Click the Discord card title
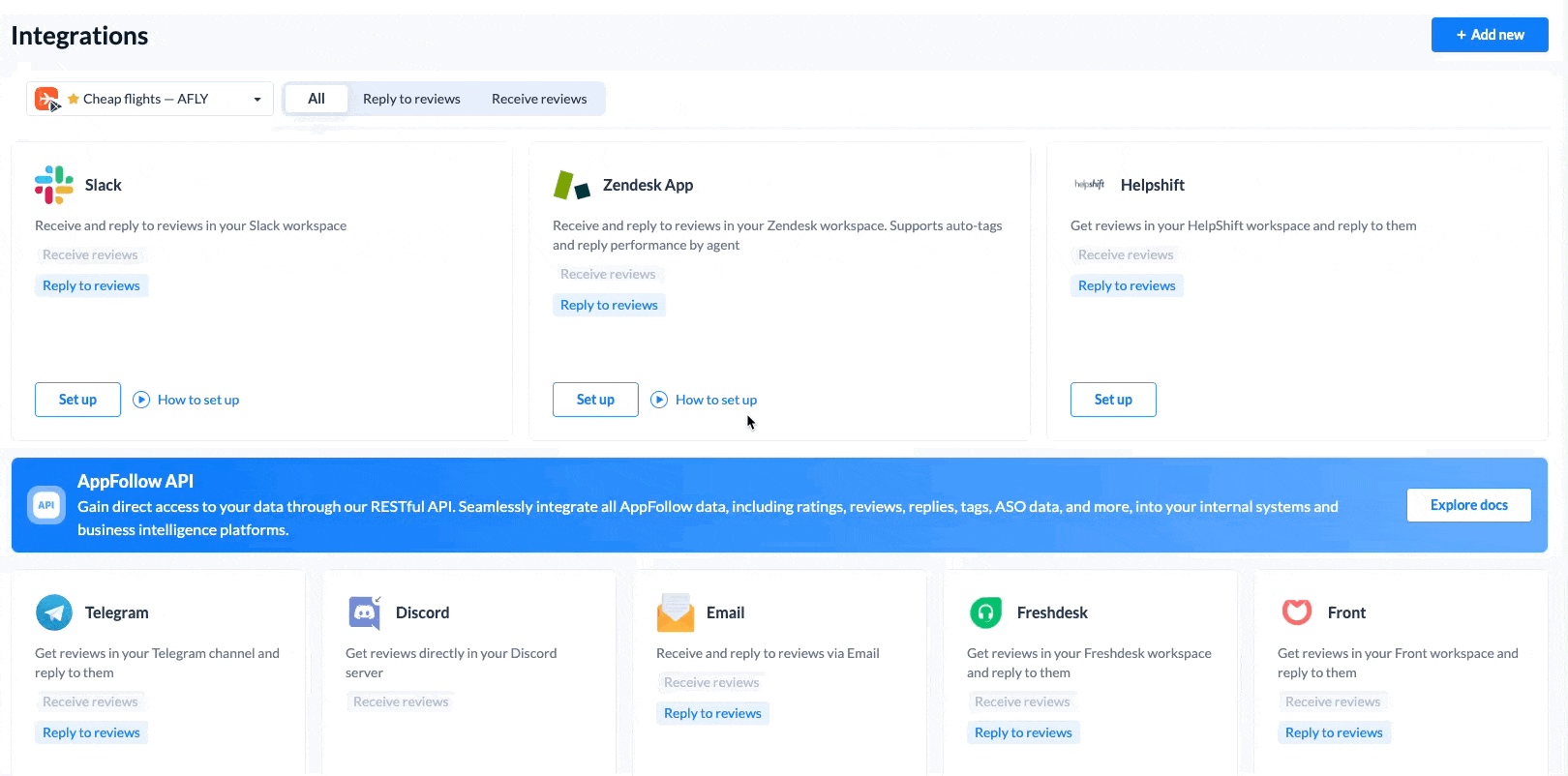 pyautogui.click(x=422, y=612)
